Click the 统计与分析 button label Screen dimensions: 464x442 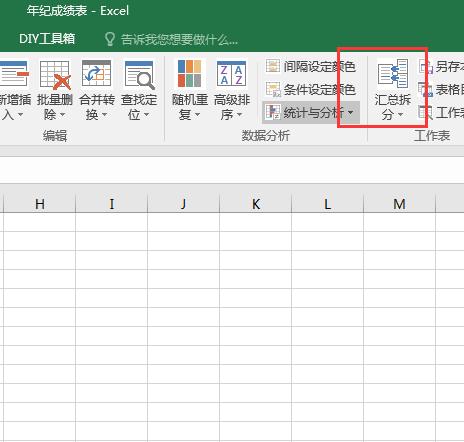313,113
